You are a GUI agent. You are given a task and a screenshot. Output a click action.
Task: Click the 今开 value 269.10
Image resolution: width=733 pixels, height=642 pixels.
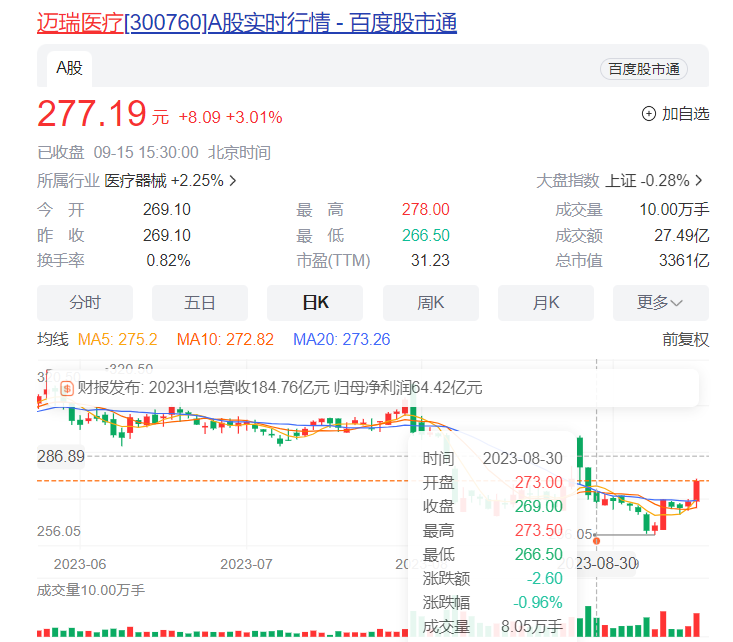[167, 209]
